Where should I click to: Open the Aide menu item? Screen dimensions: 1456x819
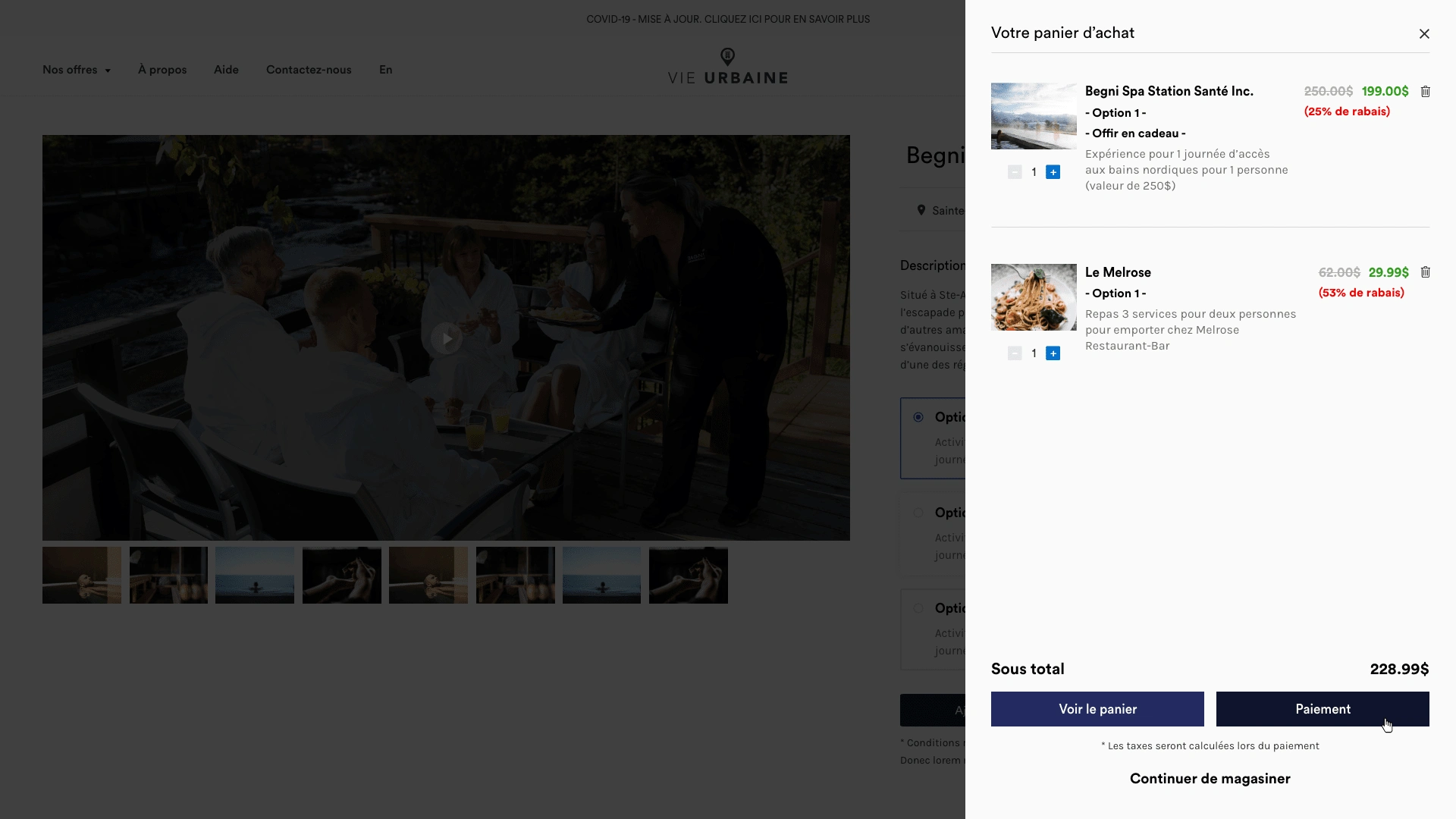tap(226, 70)
